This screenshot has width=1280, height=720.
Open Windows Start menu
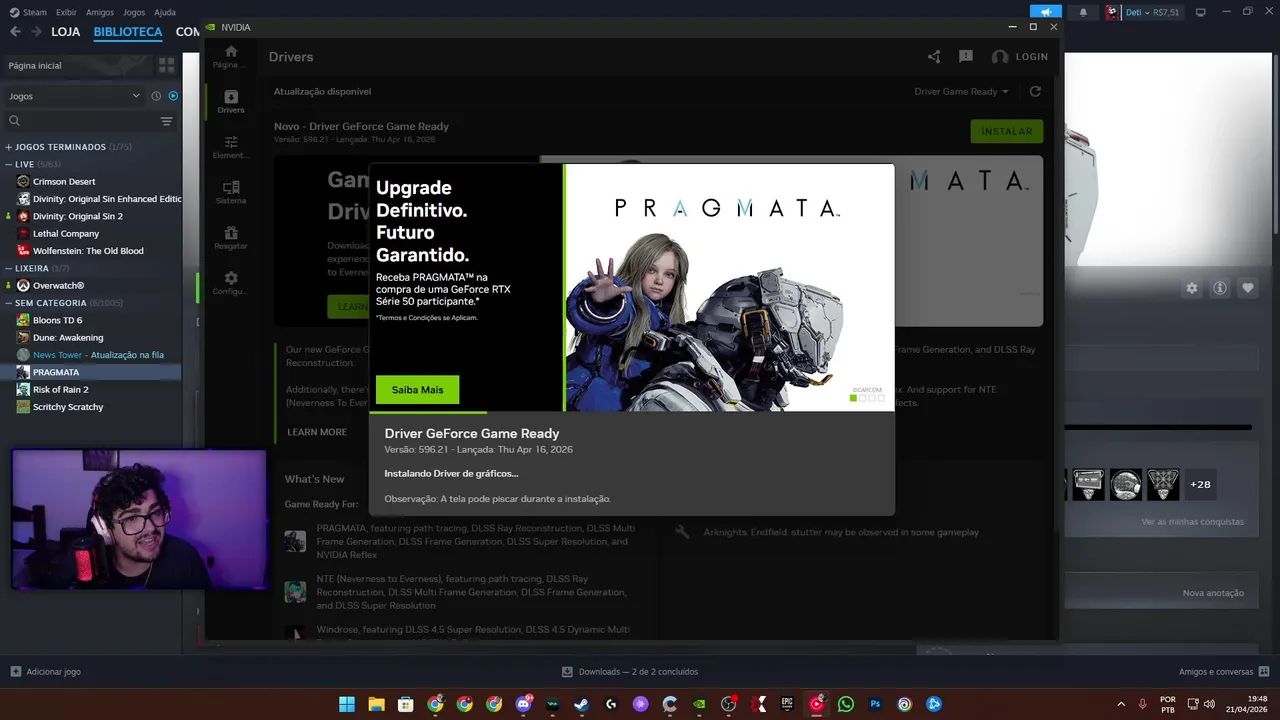pos(346,704)
